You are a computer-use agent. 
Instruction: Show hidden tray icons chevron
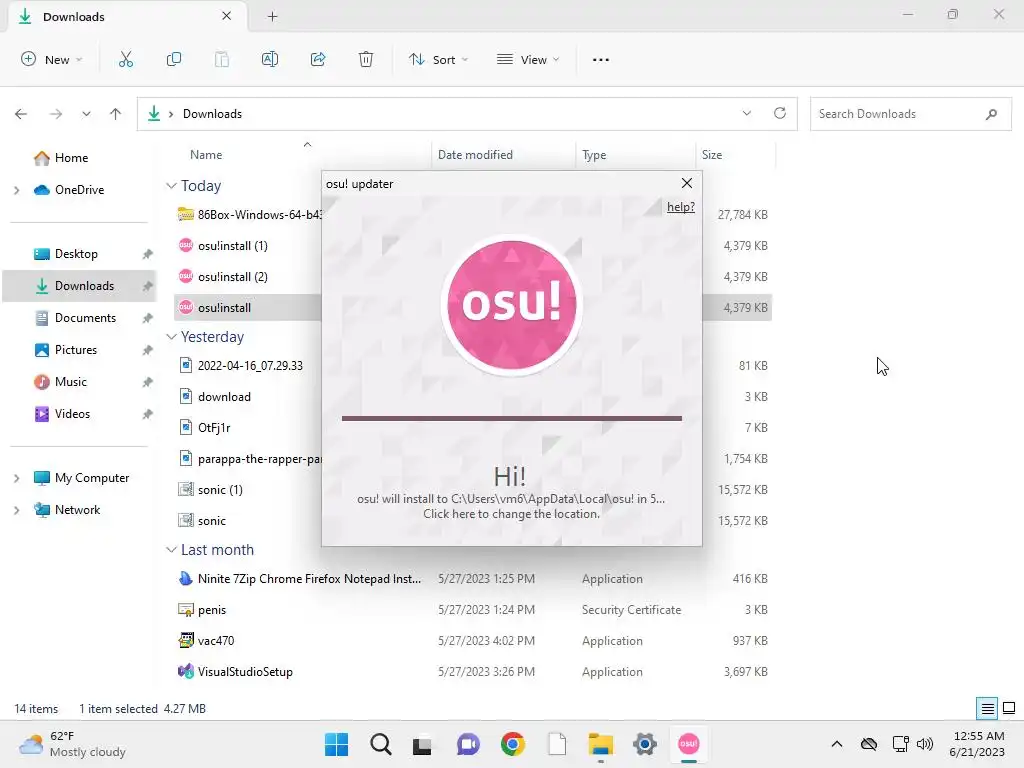click(837, 744)
